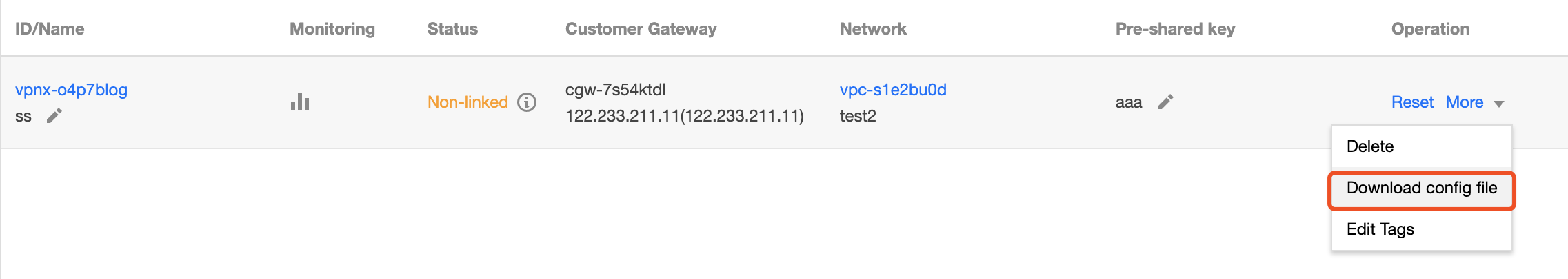Screen dimensions: 1568x279
Task: Click the cgw-7s54ktdl customer gateway ID
Action: [x=615, y=90]
